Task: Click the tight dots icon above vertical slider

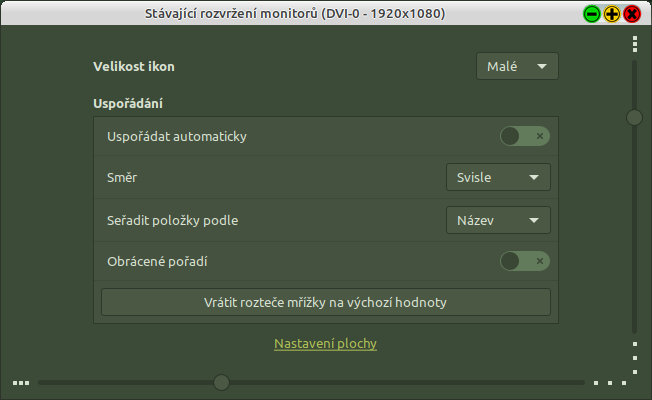Action: (x=634, y=44)
